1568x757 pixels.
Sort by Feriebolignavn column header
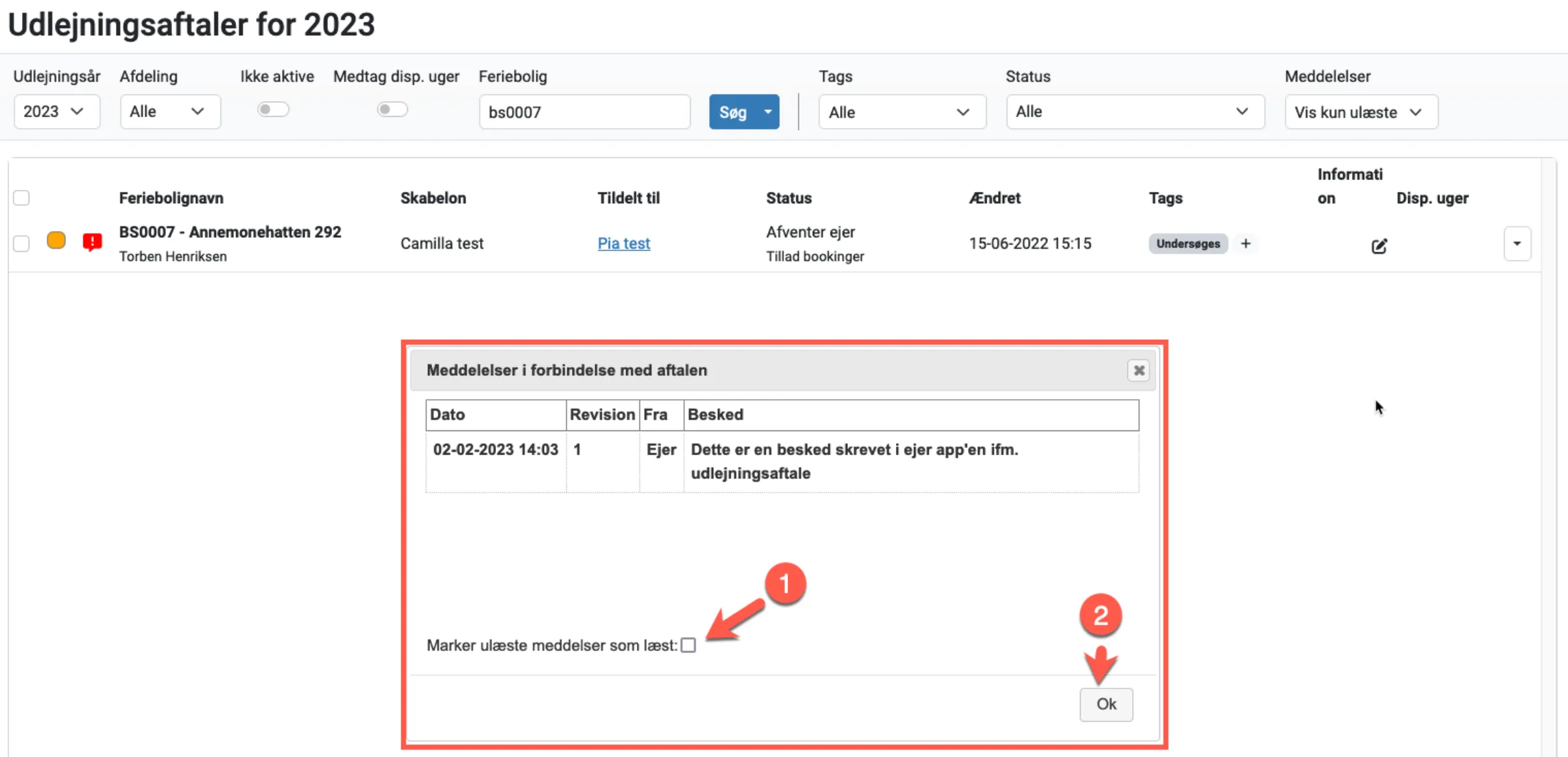(171, 198)
